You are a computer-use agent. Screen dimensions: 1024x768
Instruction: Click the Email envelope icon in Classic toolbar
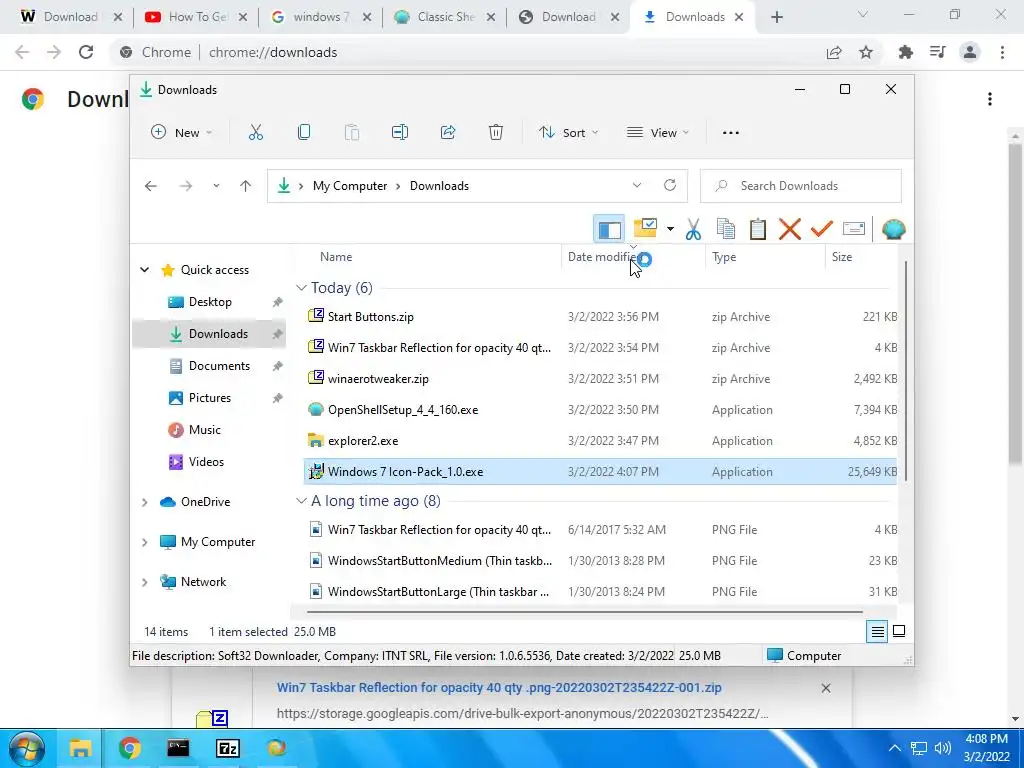coord(854,229)
